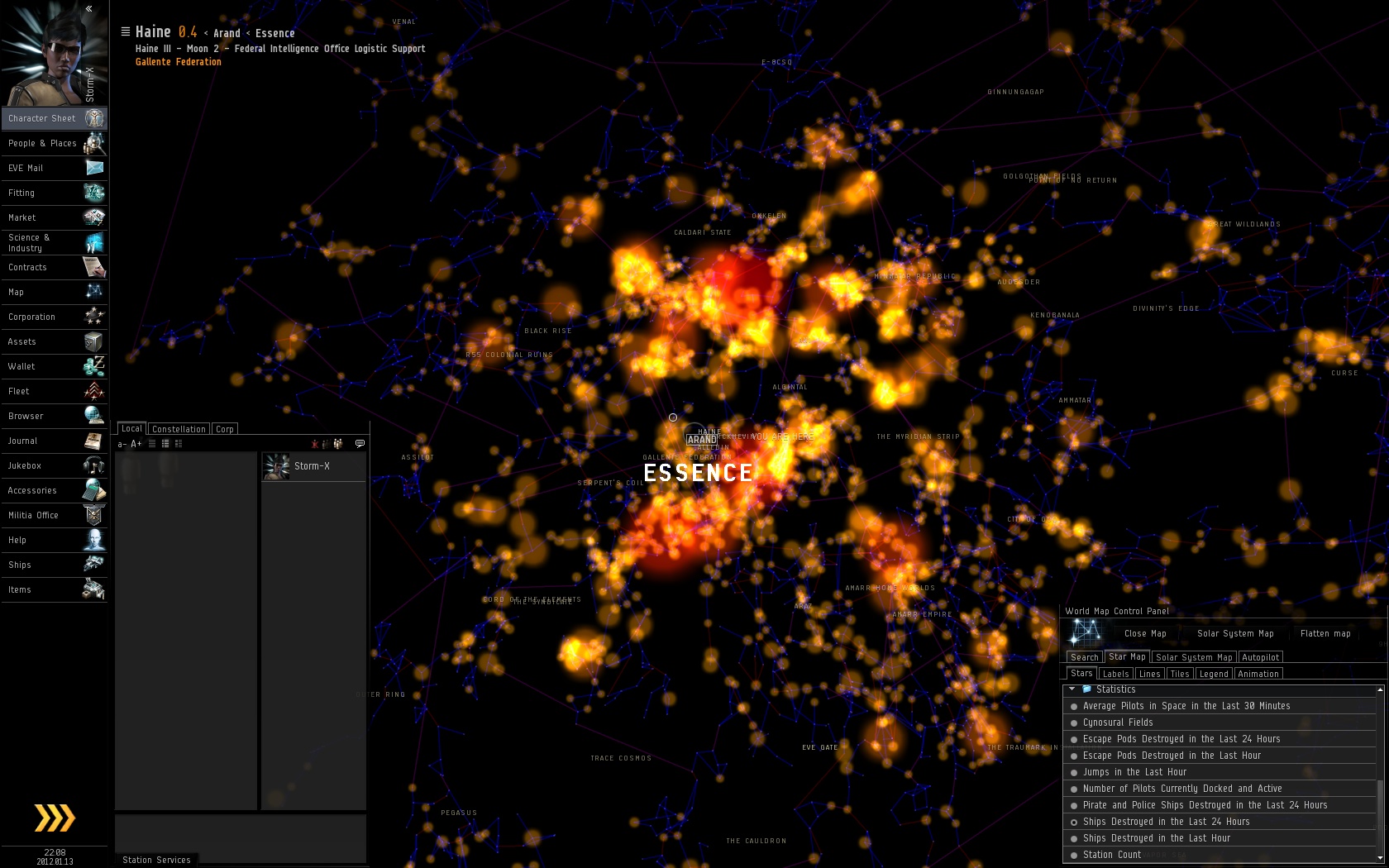Click the Map icon in sidebar

[94, 292]
